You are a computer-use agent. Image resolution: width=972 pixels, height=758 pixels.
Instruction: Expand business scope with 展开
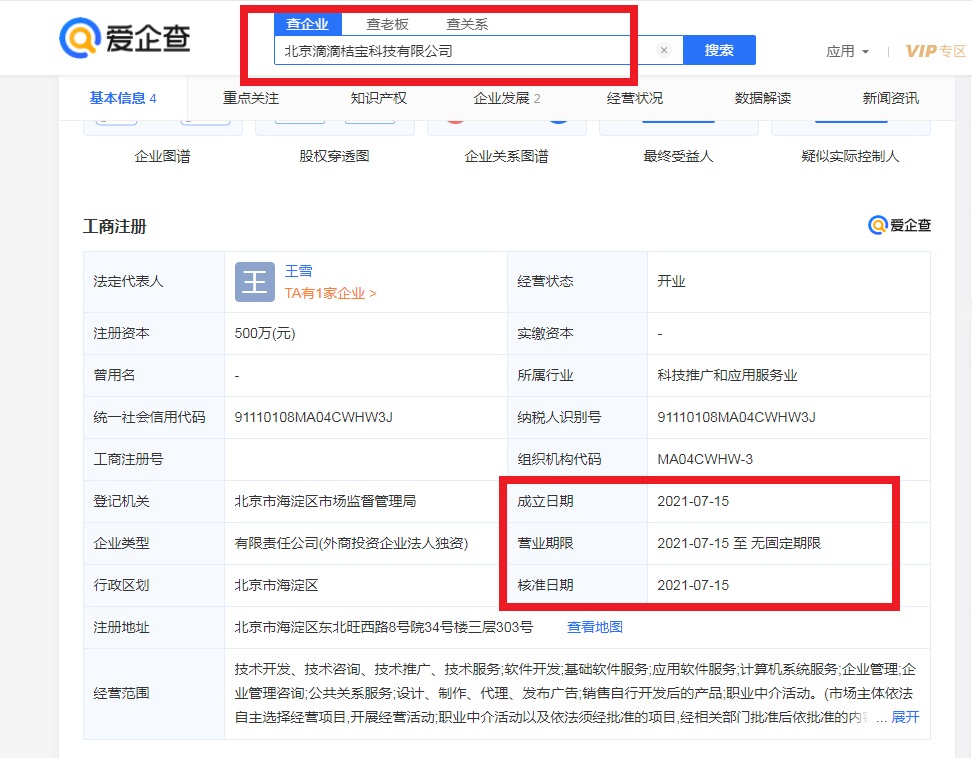pos(905,717)
